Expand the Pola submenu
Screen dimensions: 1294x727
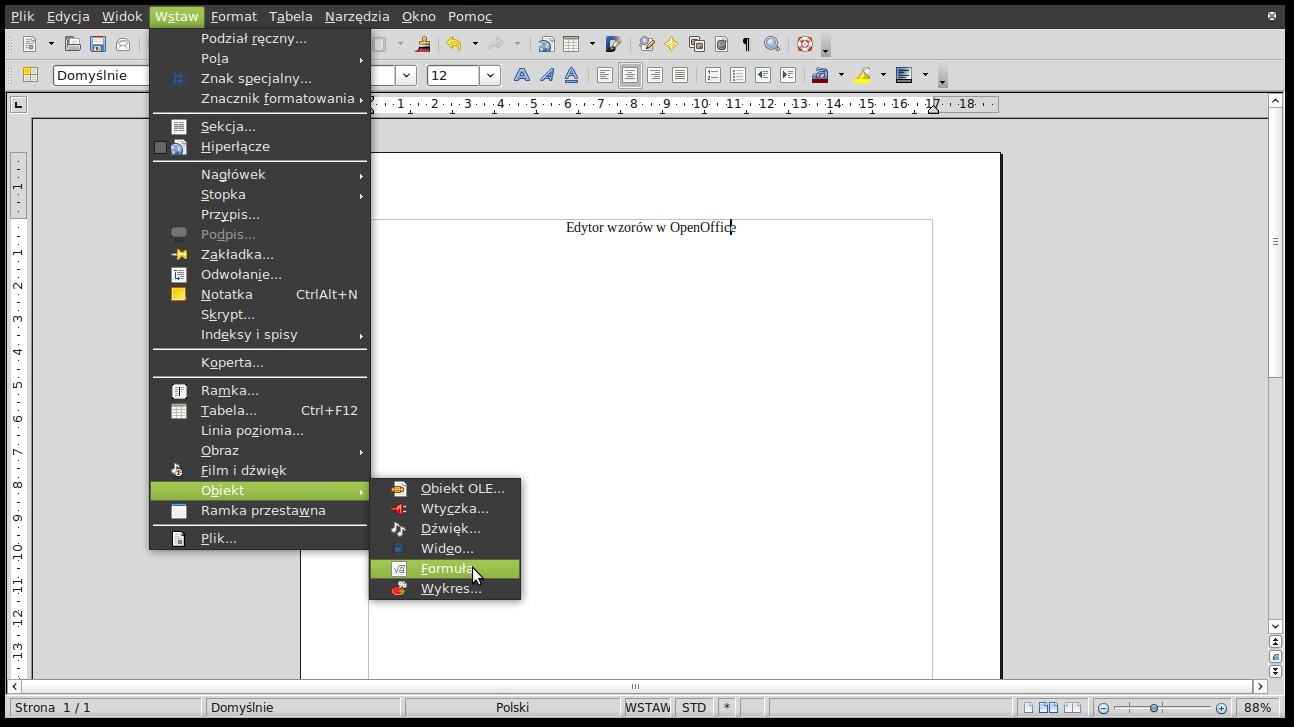(260, 59)
